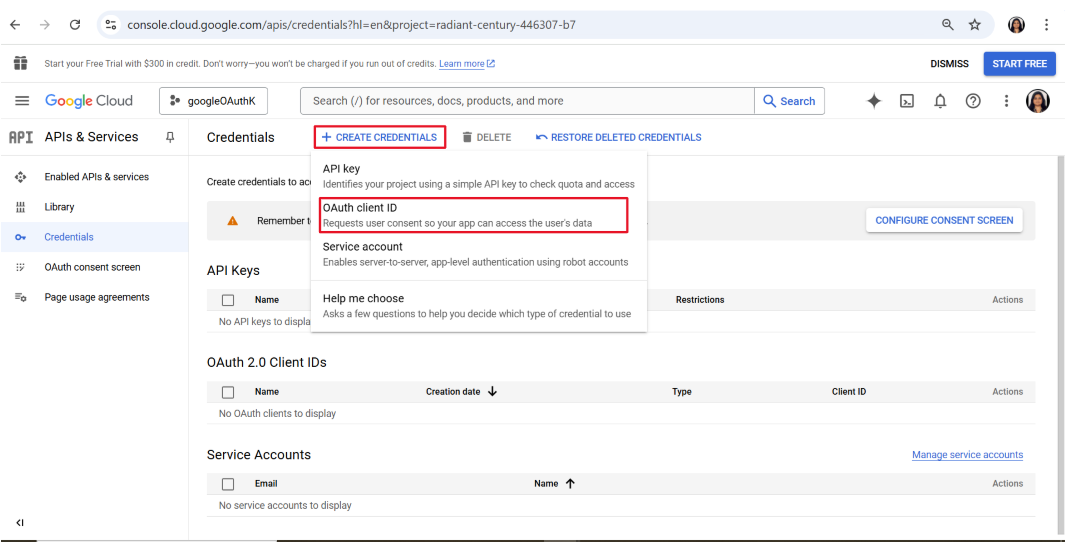Select all OAuth 2.0 Client IDs checkbox
Image resolution: width=1069 pixels, height=542 pixels.
pos(228,392)
